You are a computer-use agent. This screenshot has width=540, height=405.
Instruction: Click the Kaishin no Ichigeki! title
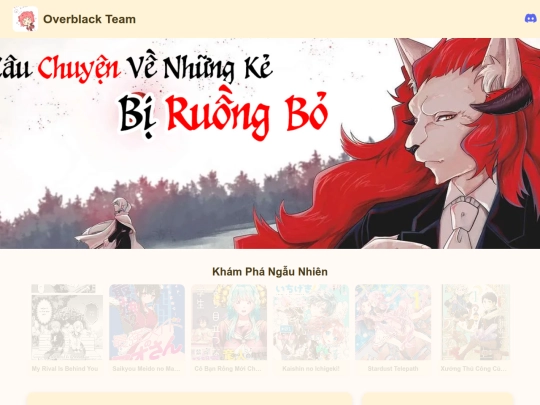click(x=311, y=368)
